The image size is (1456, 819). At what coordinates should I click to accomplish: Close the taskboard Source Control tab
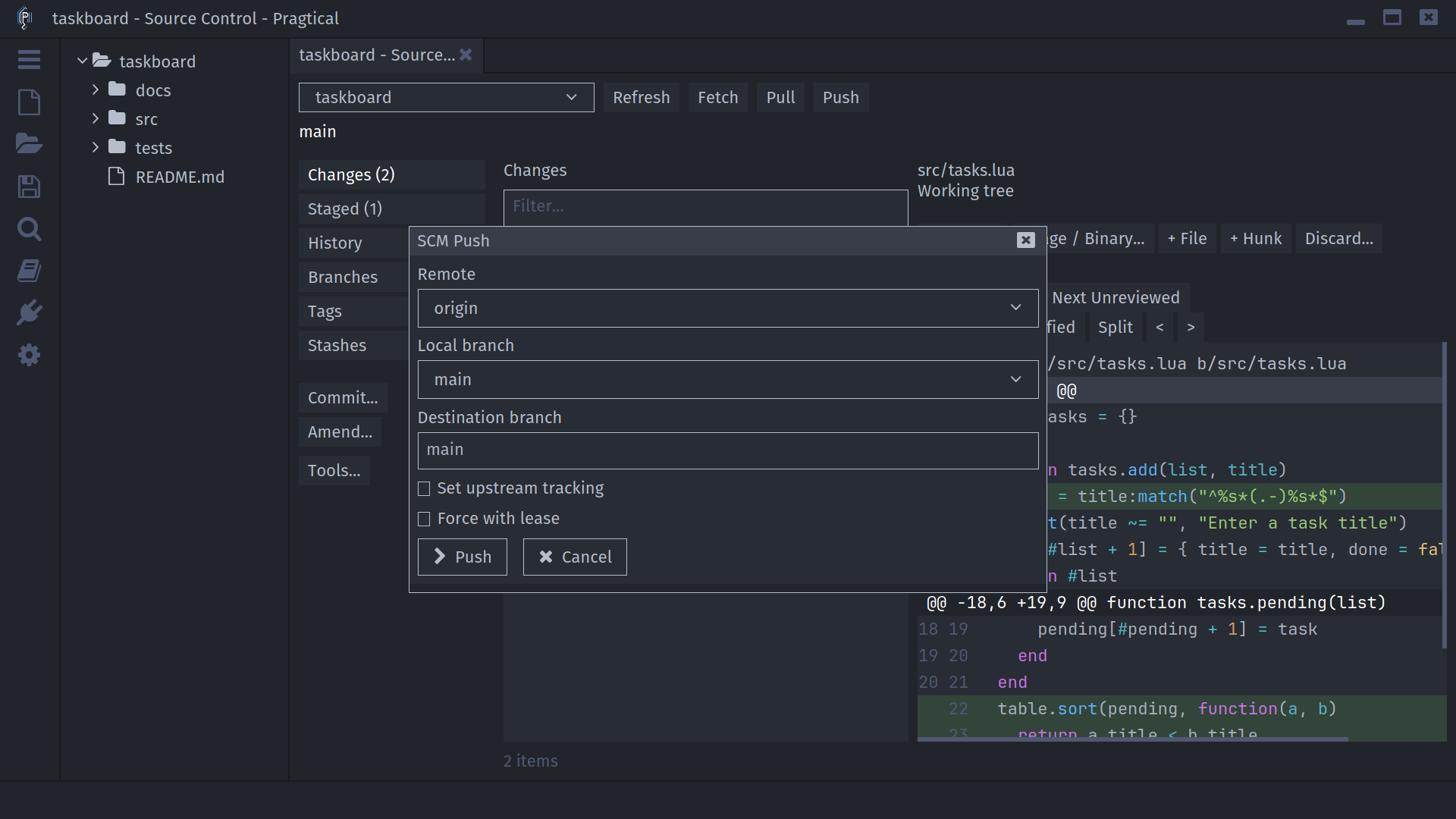(x=466, y=55)
